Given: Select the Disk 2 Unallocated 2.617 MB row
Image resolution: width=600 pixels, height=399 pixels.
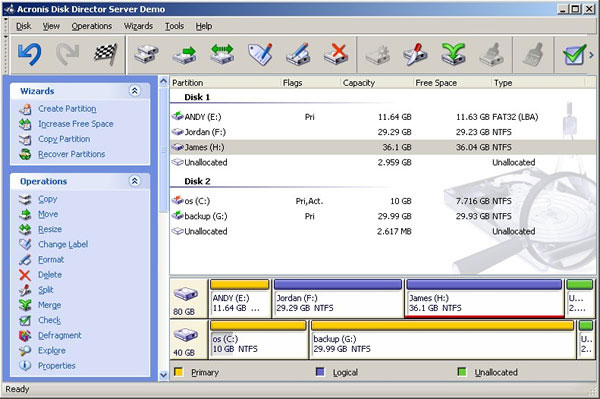Looking at the screenshot, I should (x=383, y=231).
